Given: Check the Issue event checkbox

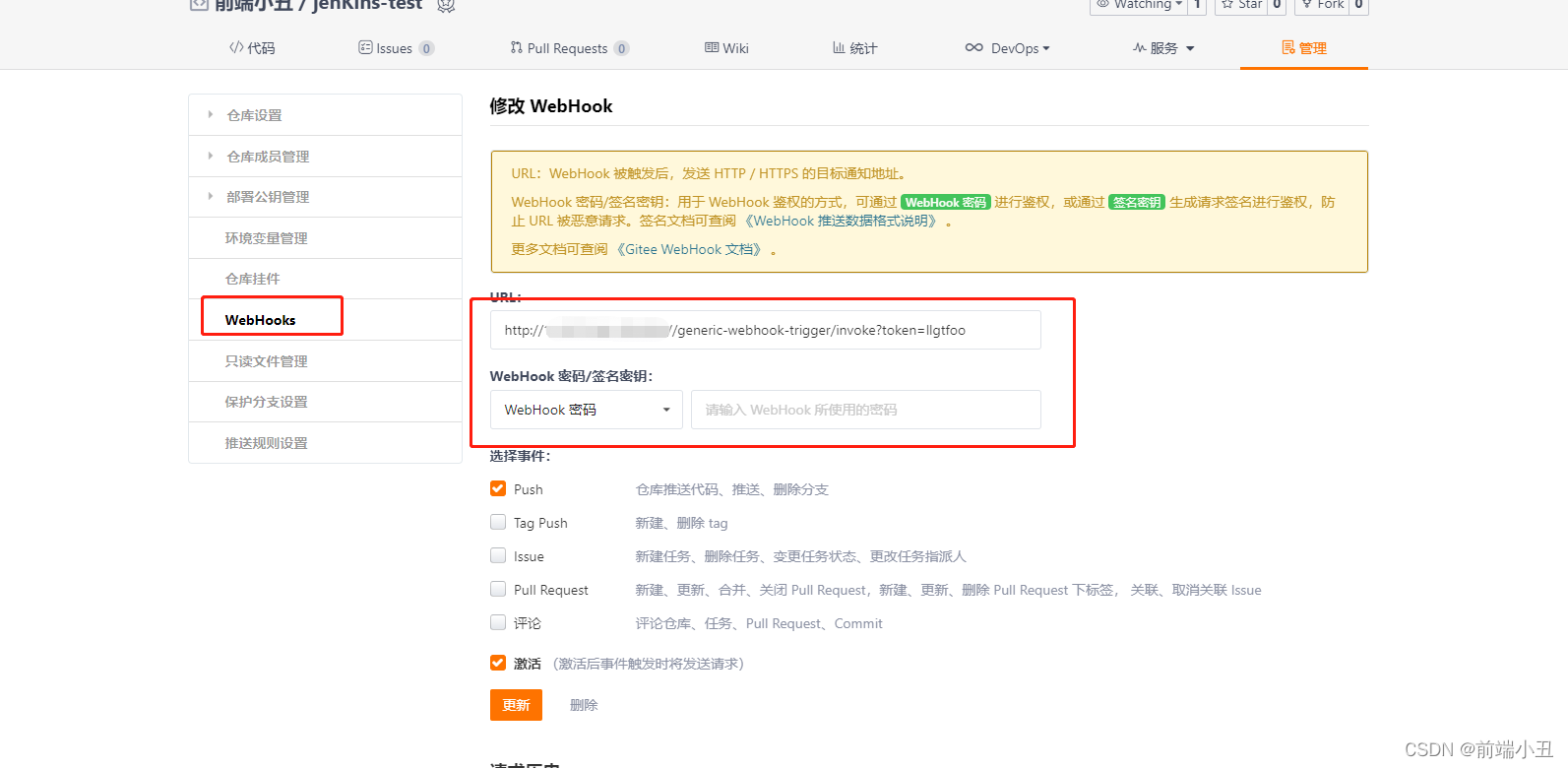Looking at the screenshot, I should [x=498, y=555].
